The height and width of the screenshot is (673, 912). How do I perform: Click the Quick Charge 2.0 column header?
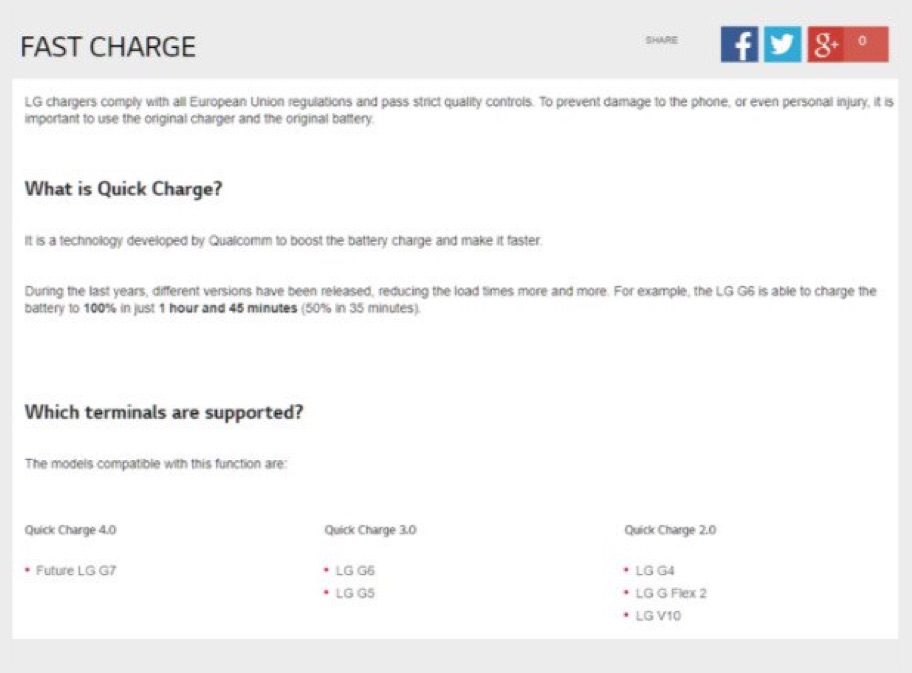point(670,530)
